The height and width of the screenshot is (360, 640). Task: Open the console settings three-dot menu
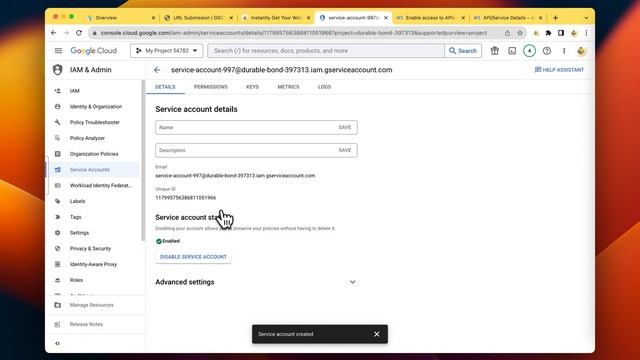coord(564,51)
